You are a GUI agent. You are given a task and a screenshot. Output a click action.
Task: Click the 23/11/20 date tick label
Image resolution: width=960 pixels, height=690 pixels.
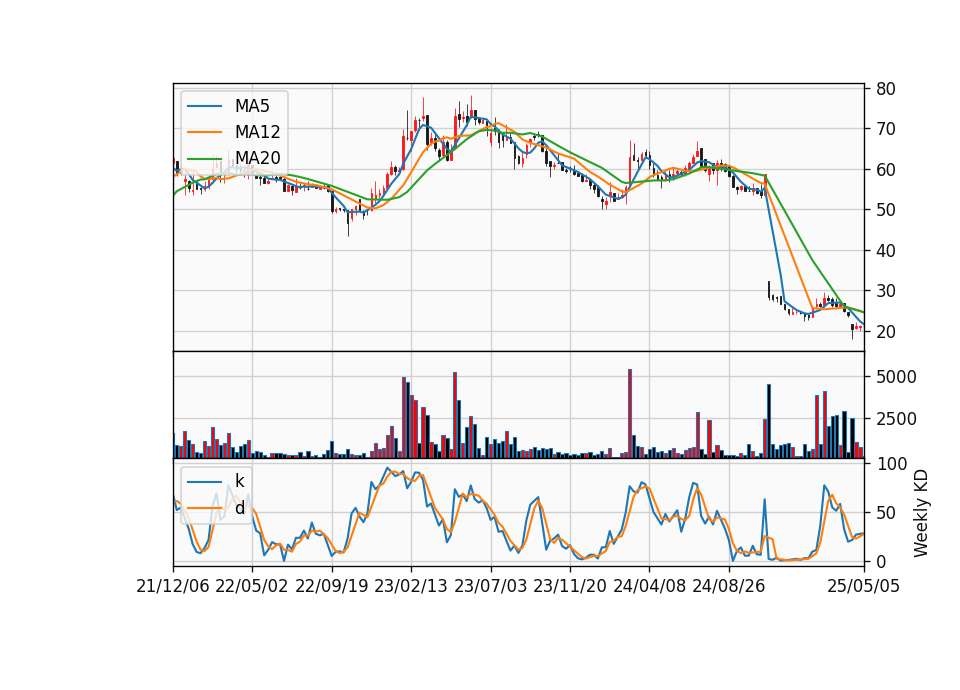[x=569, y=586]
